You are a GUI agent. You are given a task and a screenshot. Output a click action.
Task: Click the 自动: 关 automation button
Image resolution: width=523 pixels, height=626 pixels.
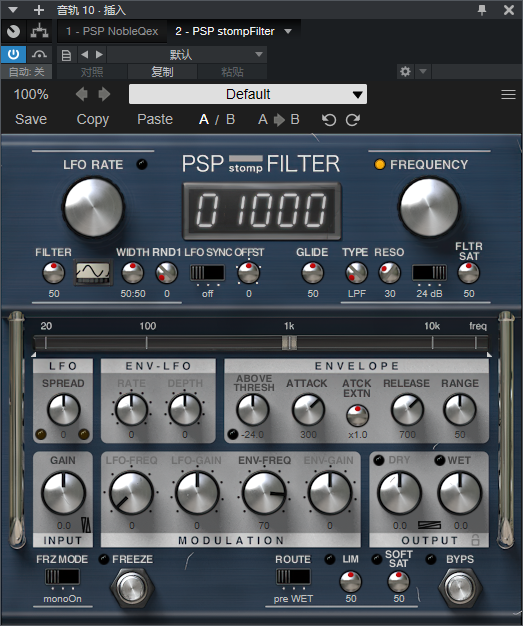[26, 72]
